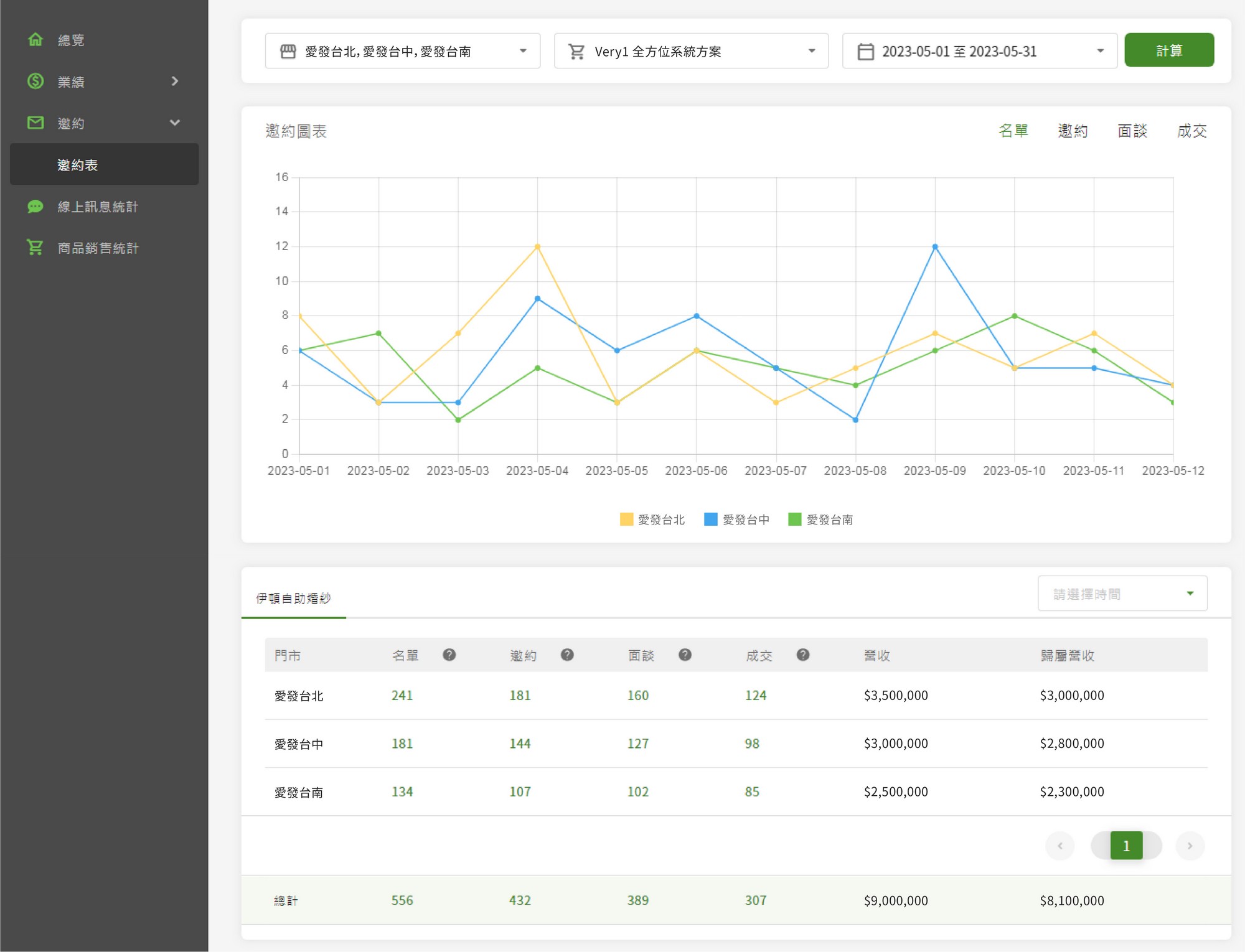The width and height of the screenshot is (1245, 952).
Task: Click the store icon in the branch selector
Action: (288, 51)
